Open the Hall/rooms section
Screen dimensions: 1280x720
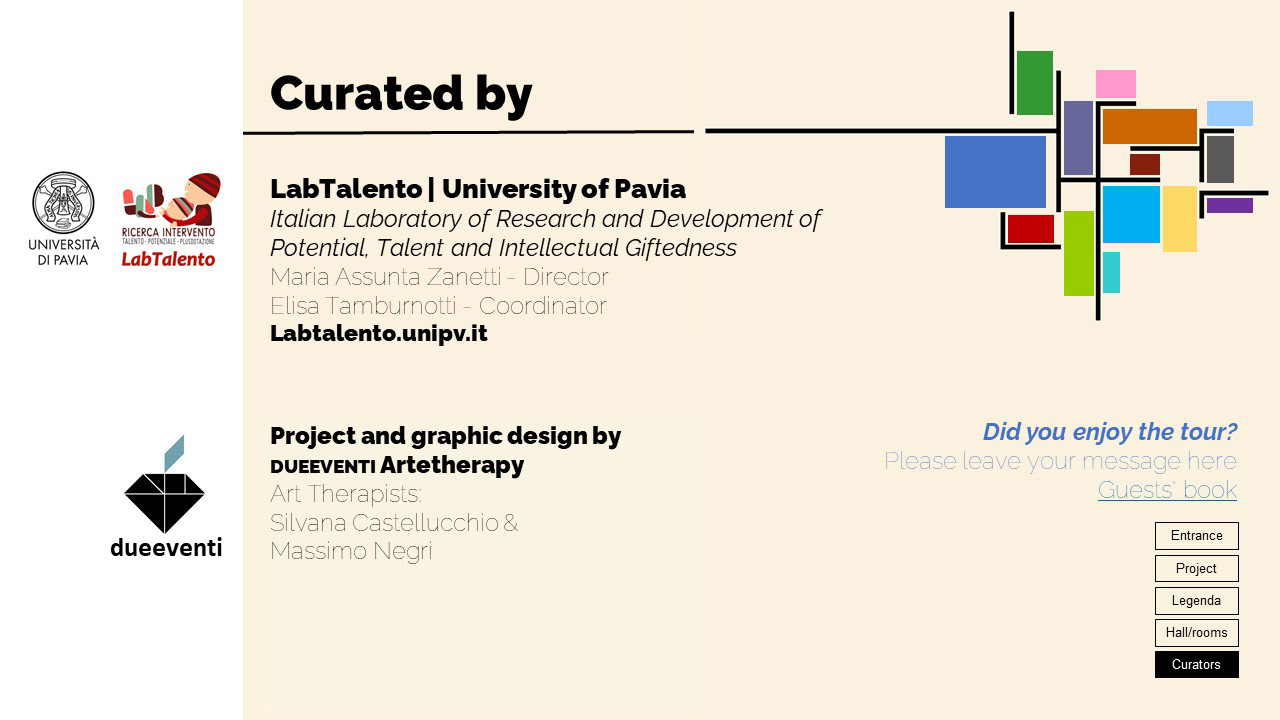(x=1196, y=633)
